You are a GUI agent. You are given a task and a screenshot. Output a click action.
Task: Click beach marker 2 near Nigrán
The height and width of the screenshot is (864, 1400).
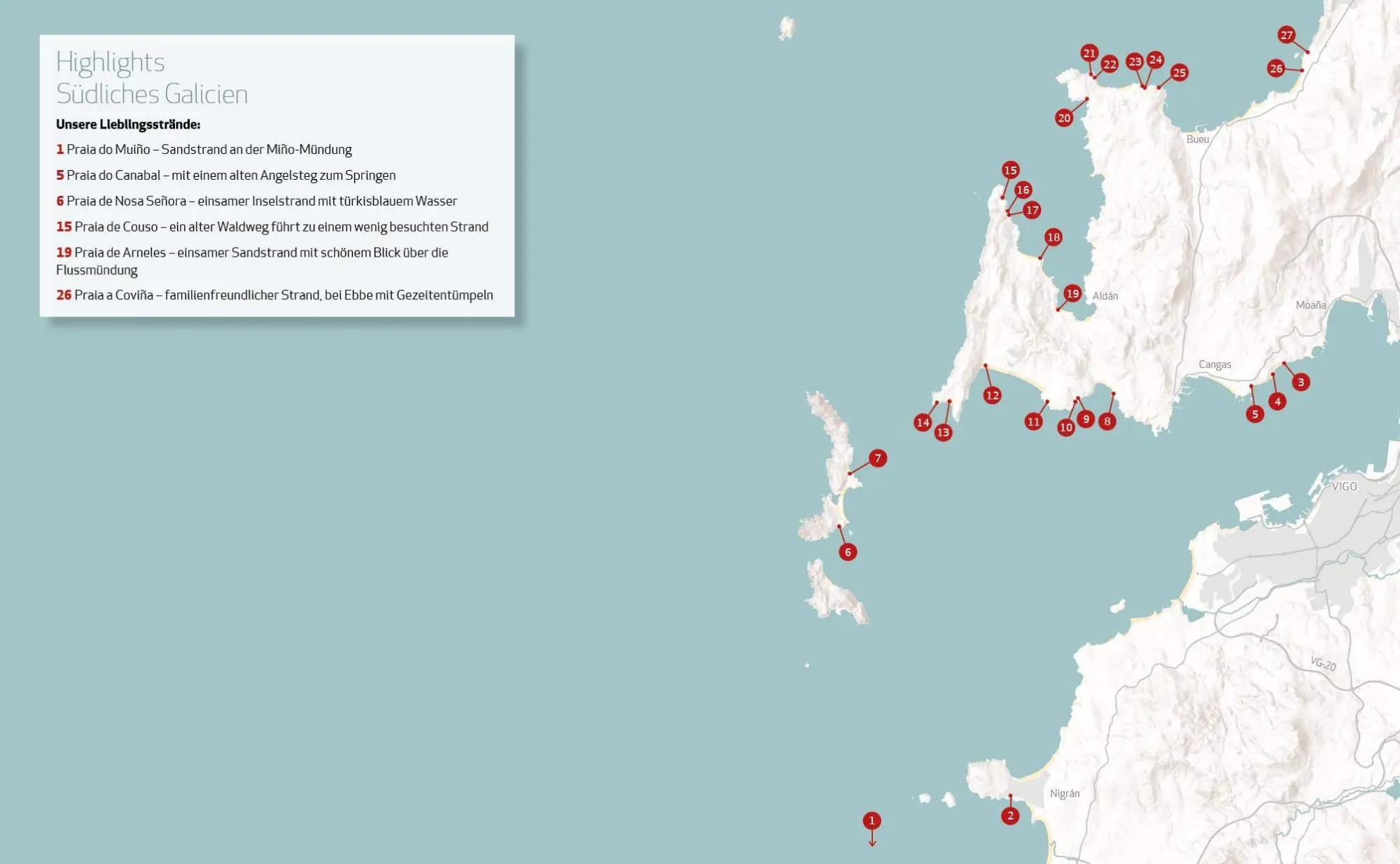tap(1009, 815)
